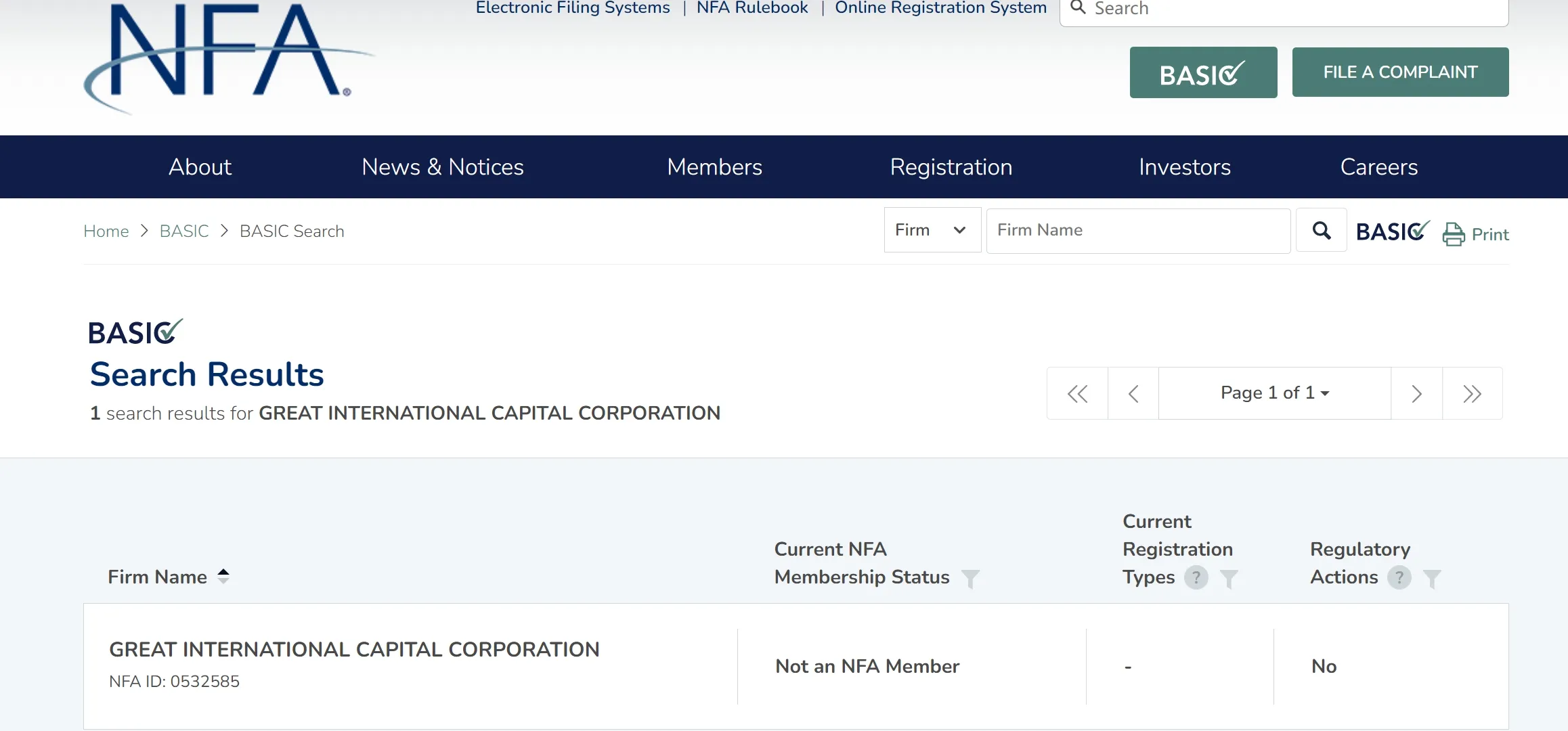Open the About menu
1568x731 pixels.
pyautogui.click(x=200, y=167)
